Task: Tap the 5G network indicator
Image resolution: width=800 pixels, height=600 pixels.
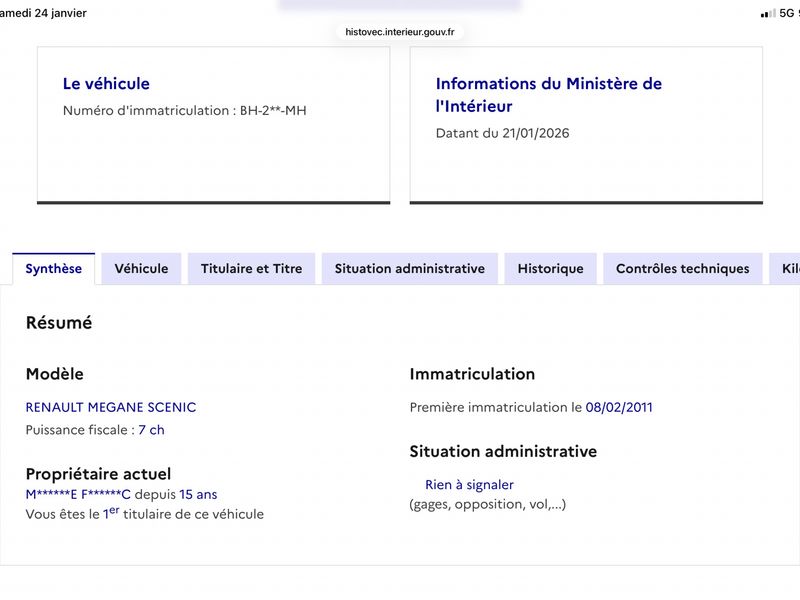Action: click(x=789, y=13)
